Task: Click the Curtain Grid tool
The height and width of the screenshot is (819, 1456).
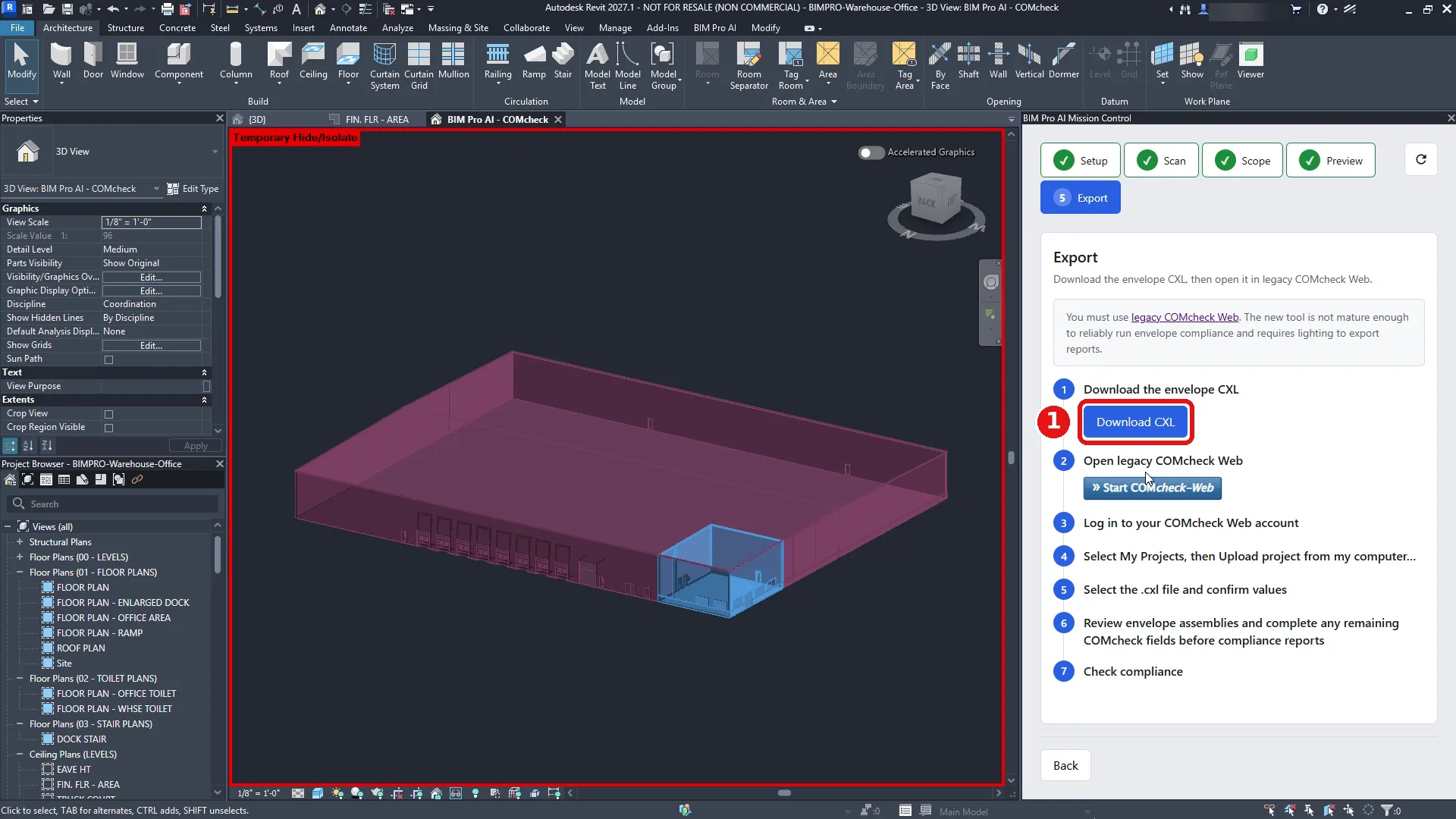Action: [x=419, y=66]
